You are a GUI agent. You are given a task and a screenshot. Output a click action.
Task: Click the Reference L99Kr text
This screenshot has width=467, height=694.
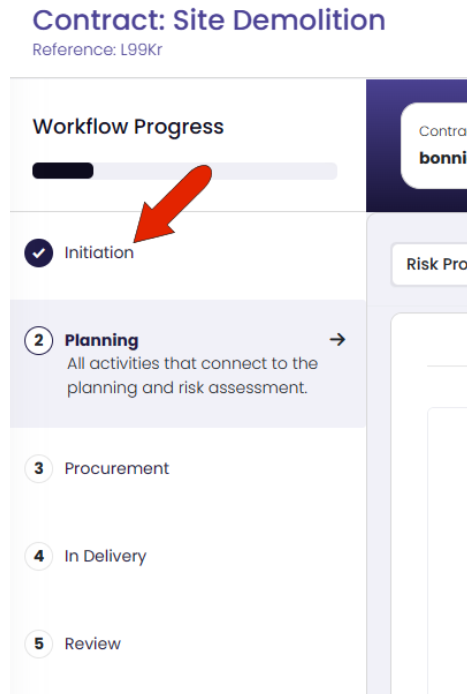click(x=97, y=50)
